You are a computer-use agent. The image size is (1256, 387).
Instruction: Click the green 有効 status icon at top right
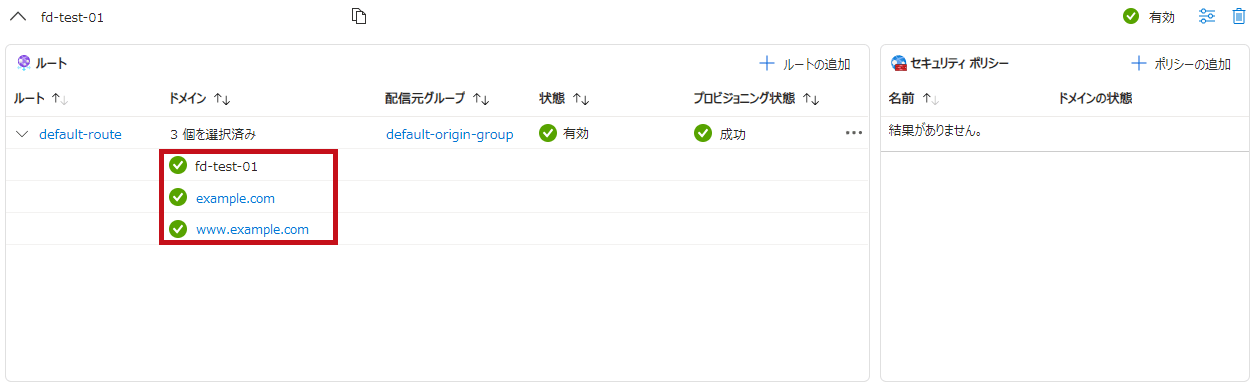coord(1131,16)
